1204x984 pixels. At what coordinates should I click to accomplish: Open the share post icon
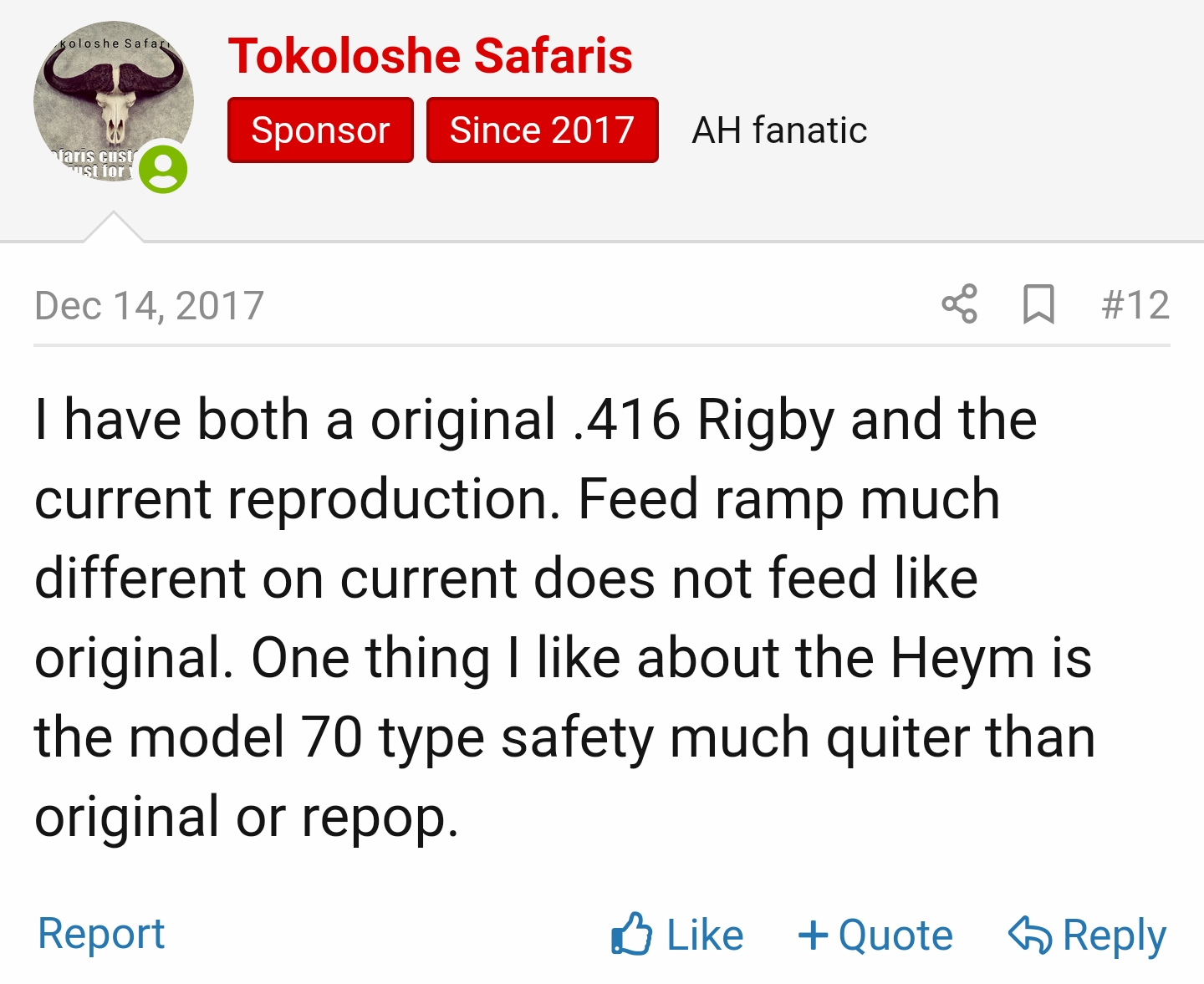point(959,303)
